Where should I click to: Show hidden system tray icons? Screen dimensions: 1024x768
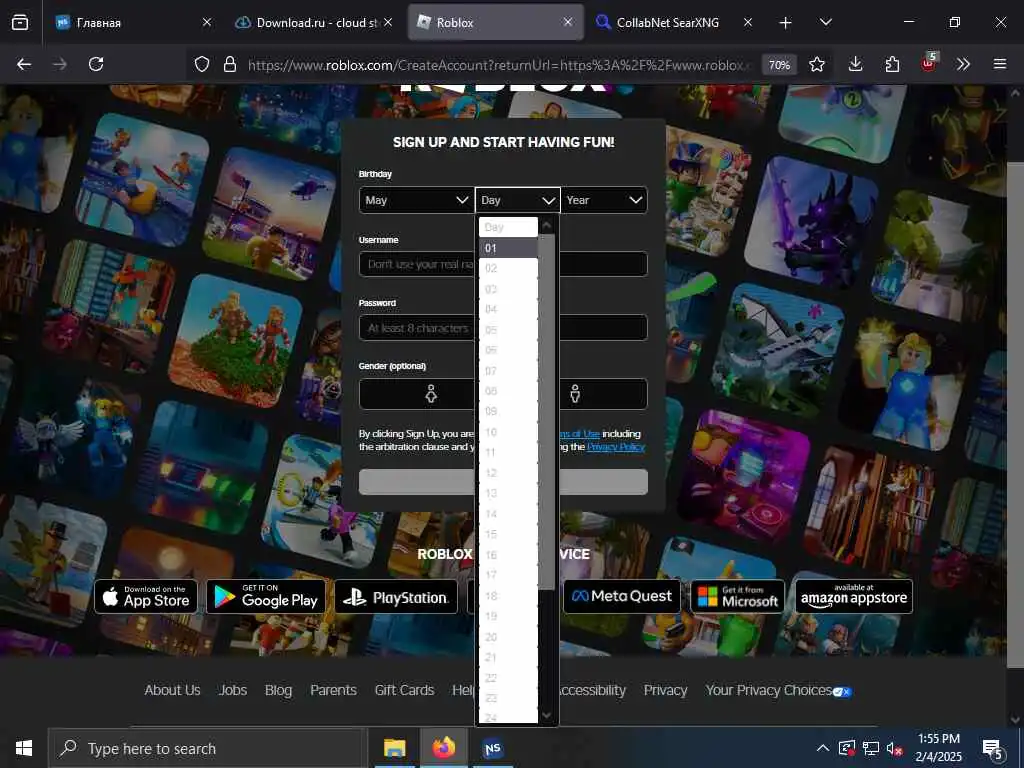(823, 748)
